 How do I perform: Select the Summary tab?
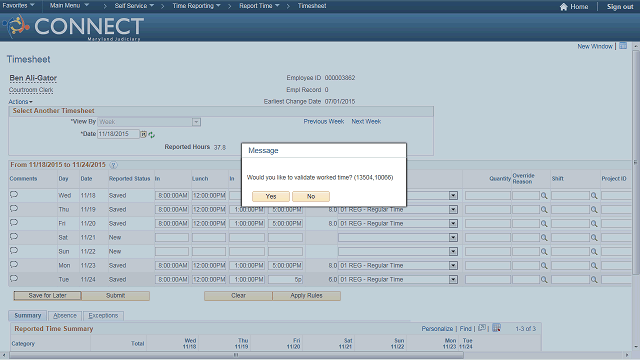coord(28,316)
